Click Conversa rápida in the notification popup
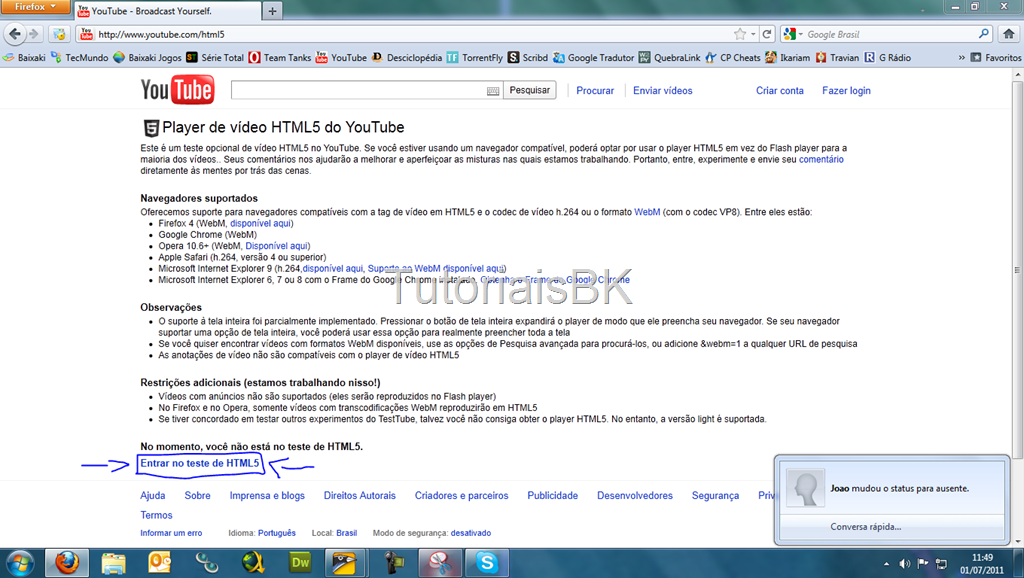The height and width of the screenshot is (578, 1024). pyautogui.click(x=865, y=526)
